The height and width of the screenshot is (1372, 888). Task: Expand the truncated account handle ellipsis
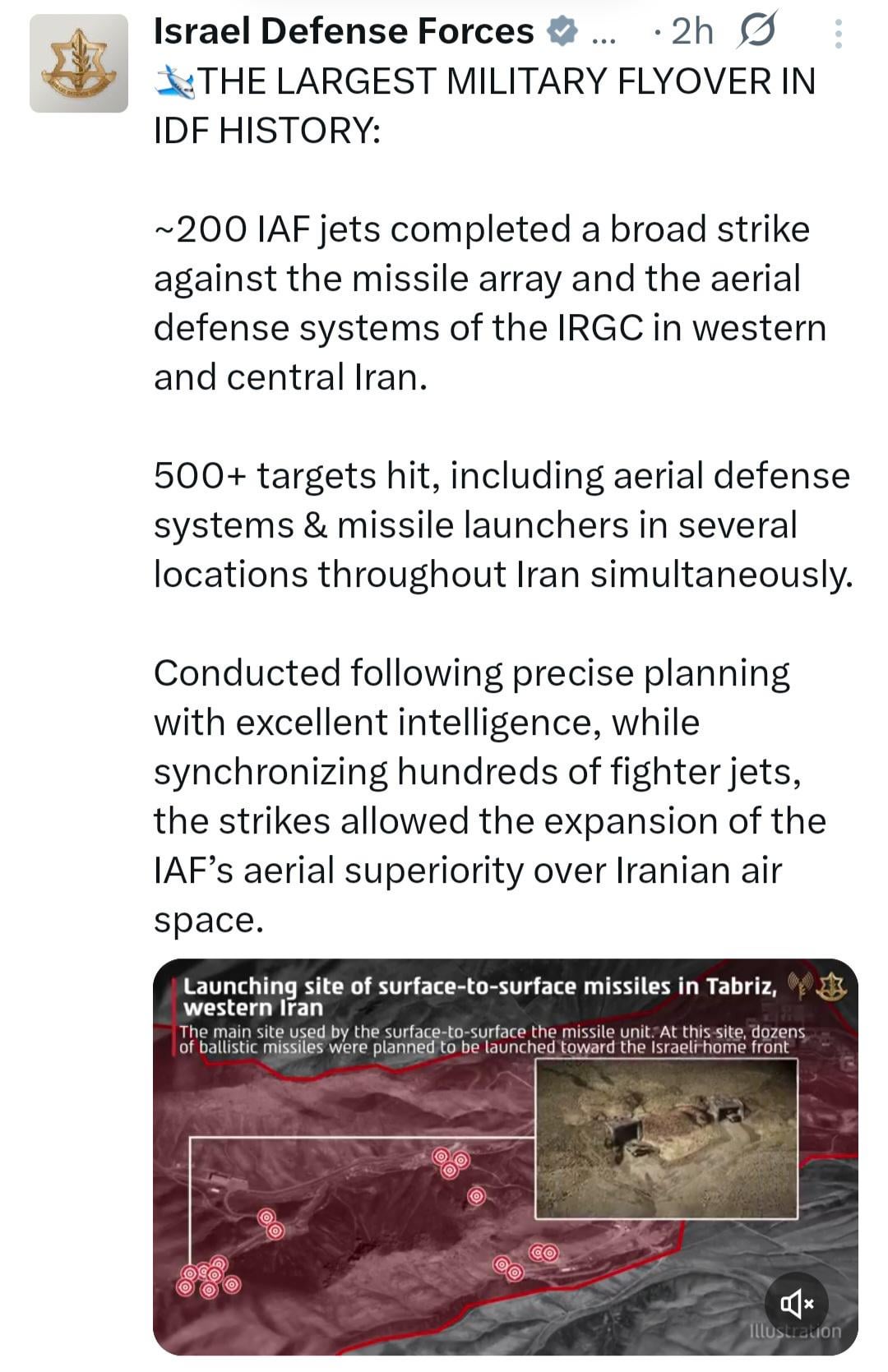point(603,35)
